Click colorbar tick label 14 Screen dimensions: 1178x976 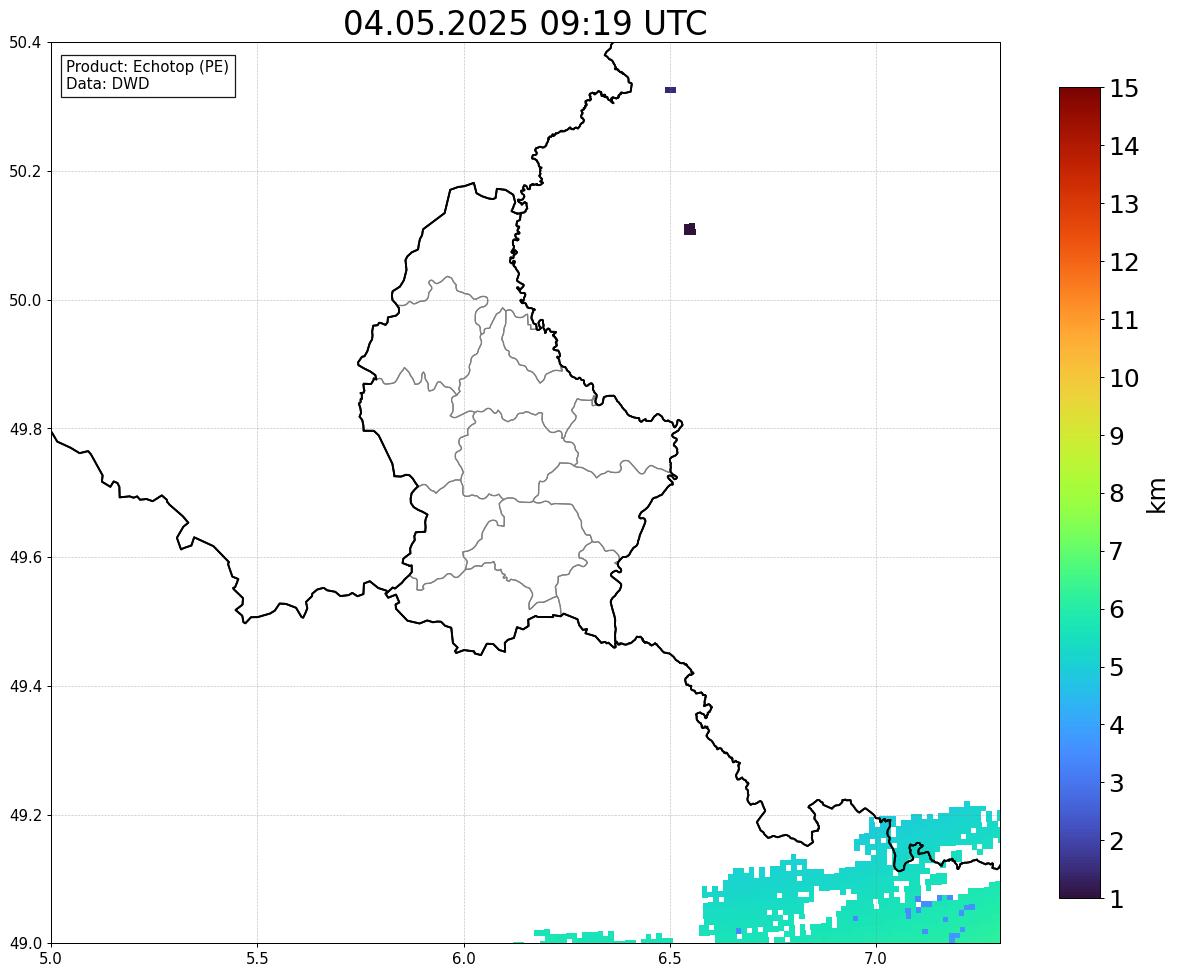point(1124,147)
